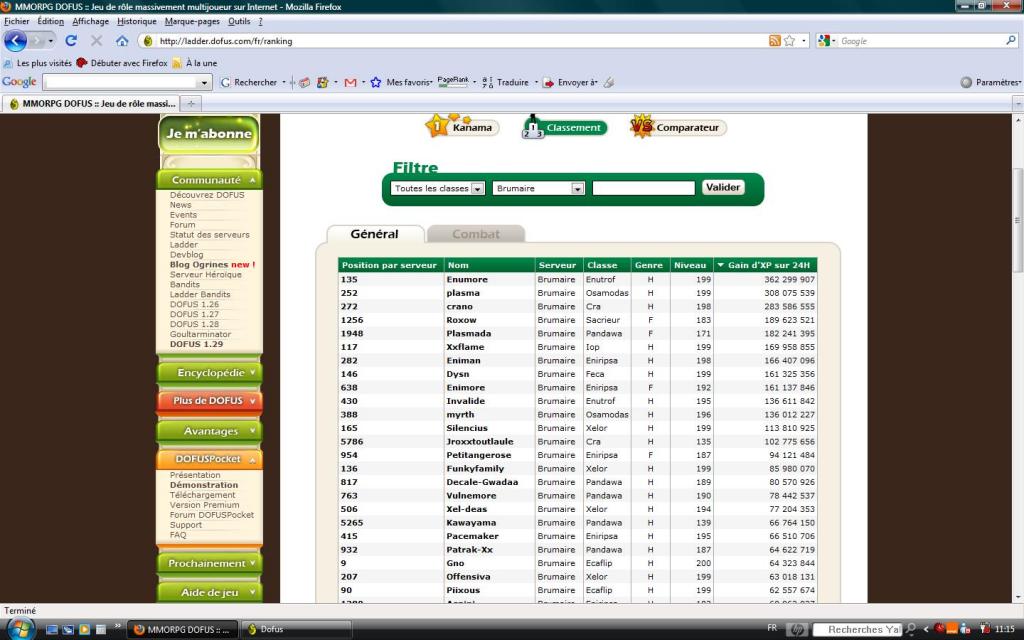Image resolution: width=1024 pixels, height=640 pixels.
Task: Open back-history dropdown arrow
Action: click(x=51, y=40)
